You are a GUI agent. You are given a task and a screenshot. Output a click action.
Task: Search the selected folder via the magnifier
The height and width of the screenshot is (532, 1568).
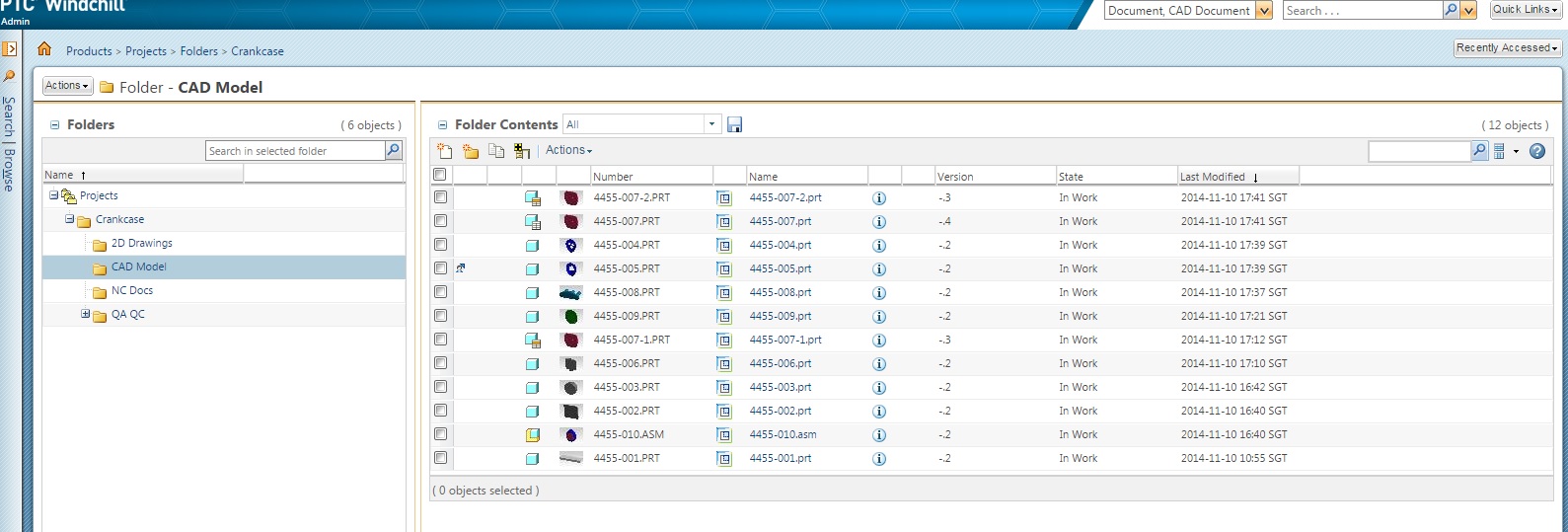click(x=393, y=150)
